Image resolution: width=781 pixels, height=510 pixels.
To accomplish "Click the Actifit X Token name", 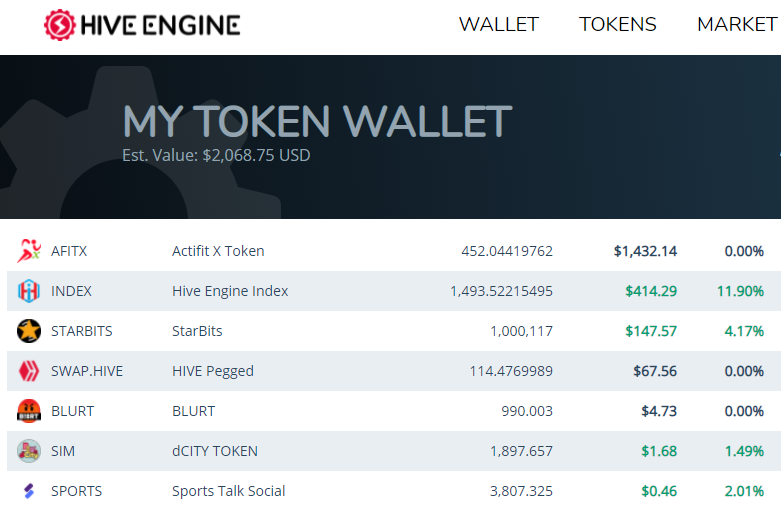I will (218, 251).
